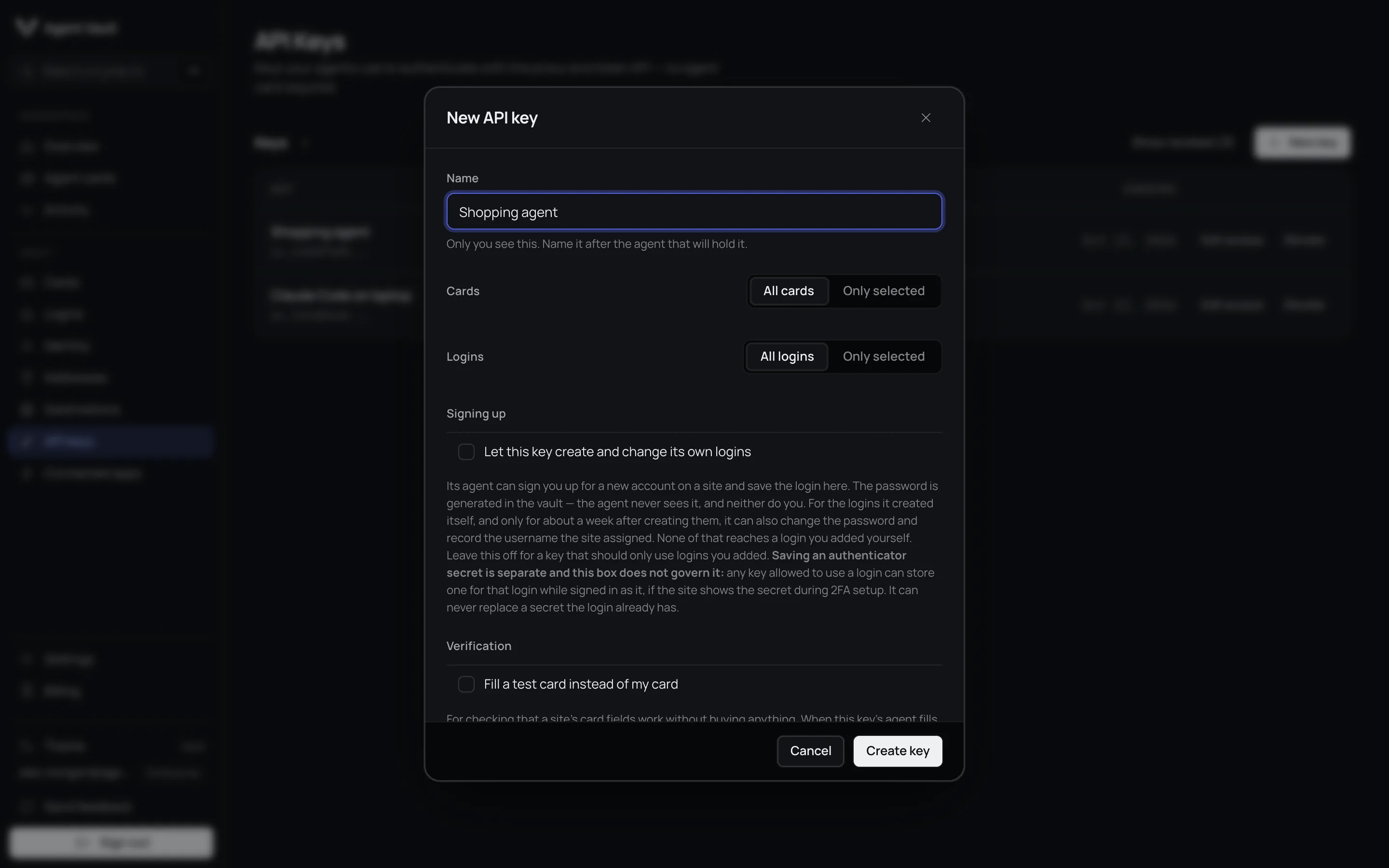
Task: Click the Name input field
Action: click(694, 211)
